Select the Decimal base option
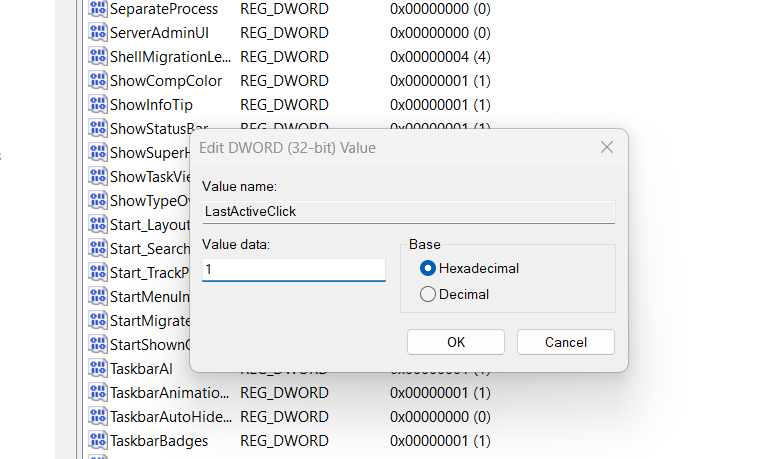 click(429, 294)
